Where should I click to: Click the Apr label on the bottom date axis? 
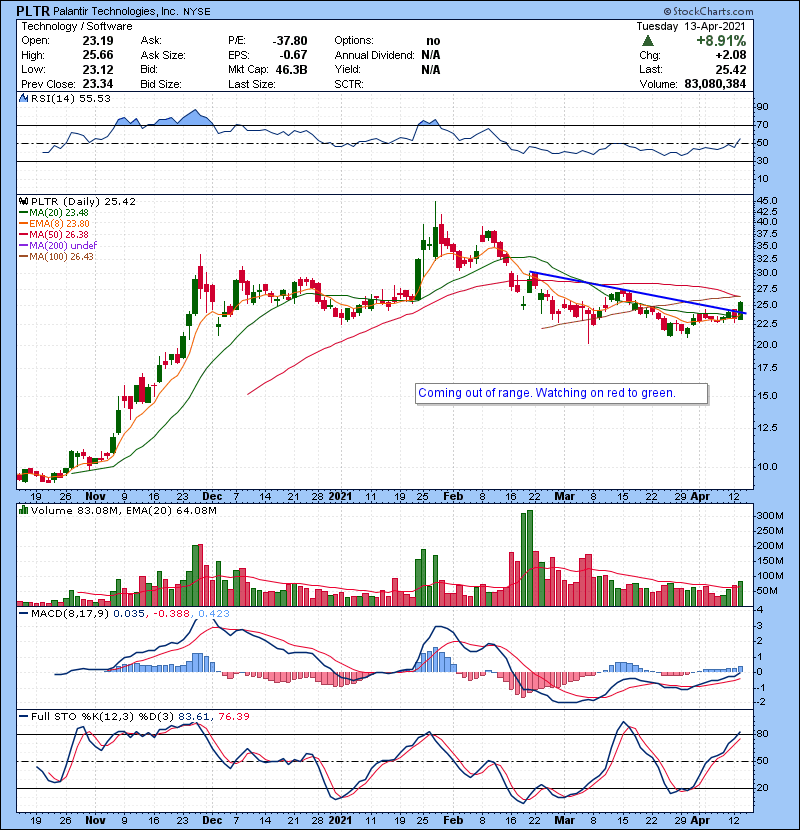[700, 820]
